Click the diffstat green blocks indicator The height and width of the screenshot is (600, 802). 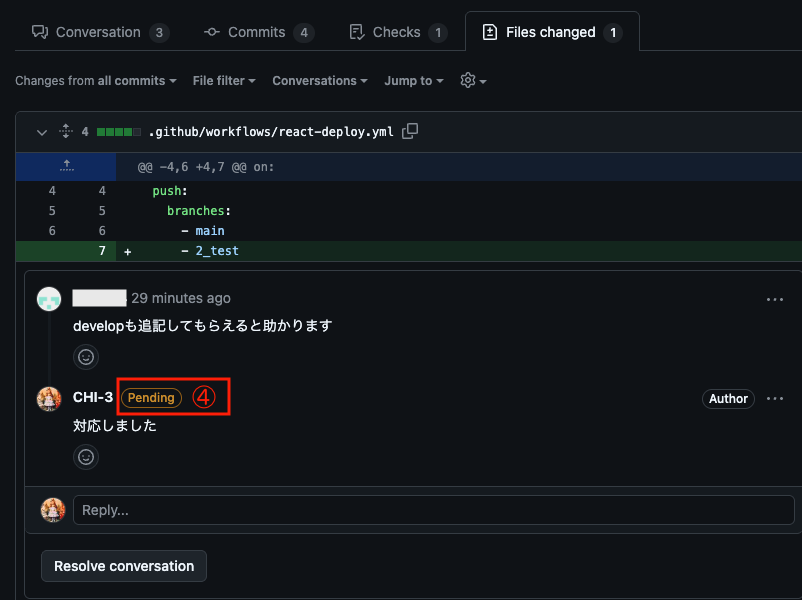pyautogui.click(x=119, y=132)
